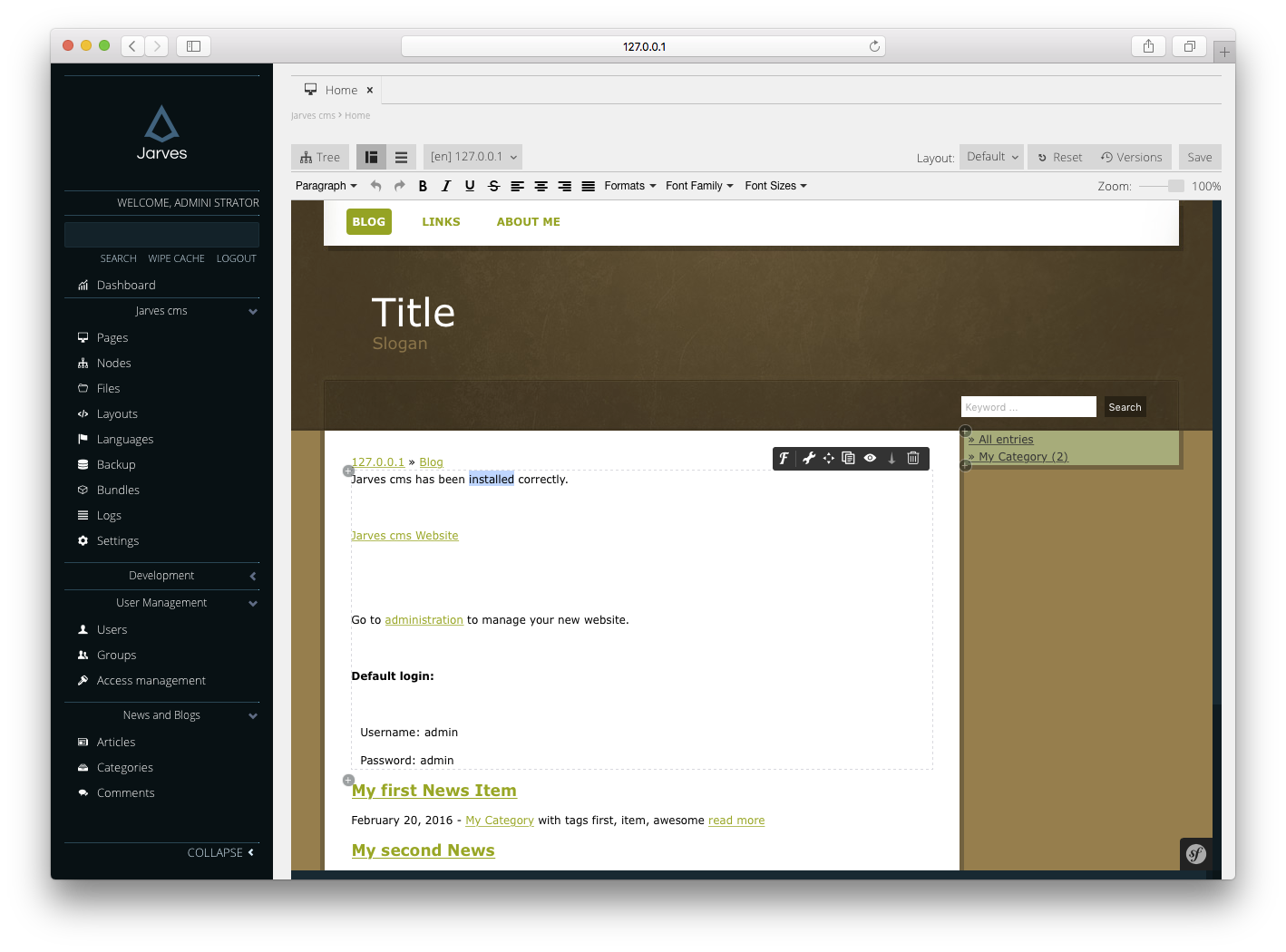Open content settings wrench icon
Image resolution: width=1286 pixels, height=952 pixels.
tap(808, 458)
